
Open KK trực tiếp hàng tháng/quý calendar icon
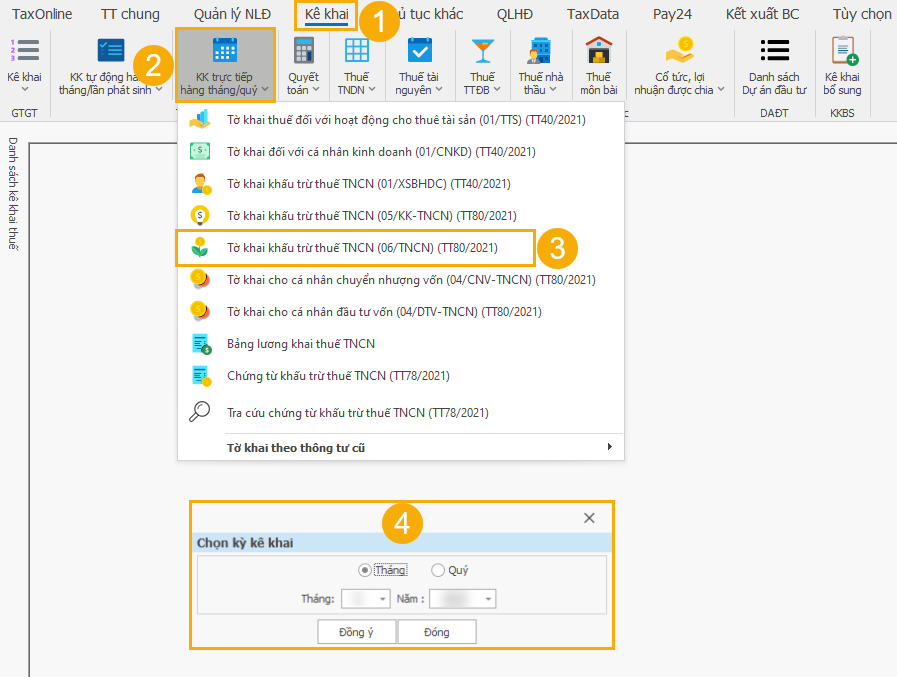click(x=225, y=50)
